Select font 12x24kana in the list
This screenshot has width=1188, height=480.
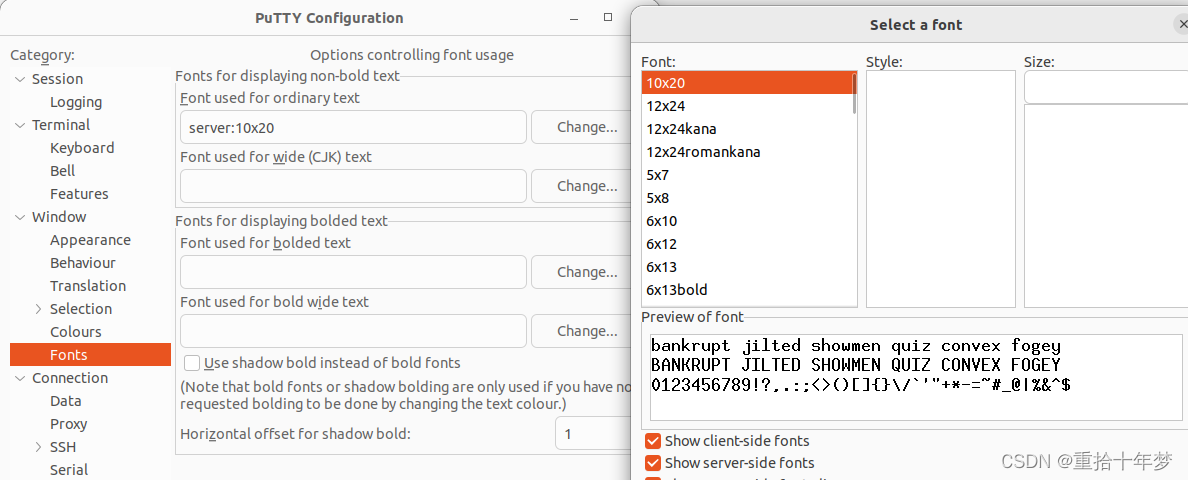click(747, 129)
